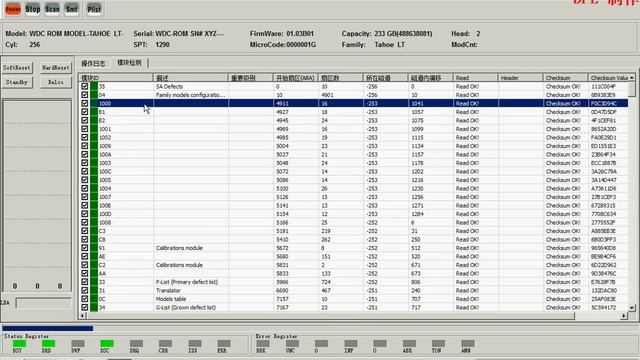Click the IDX status register indicator

coord(195,344)
